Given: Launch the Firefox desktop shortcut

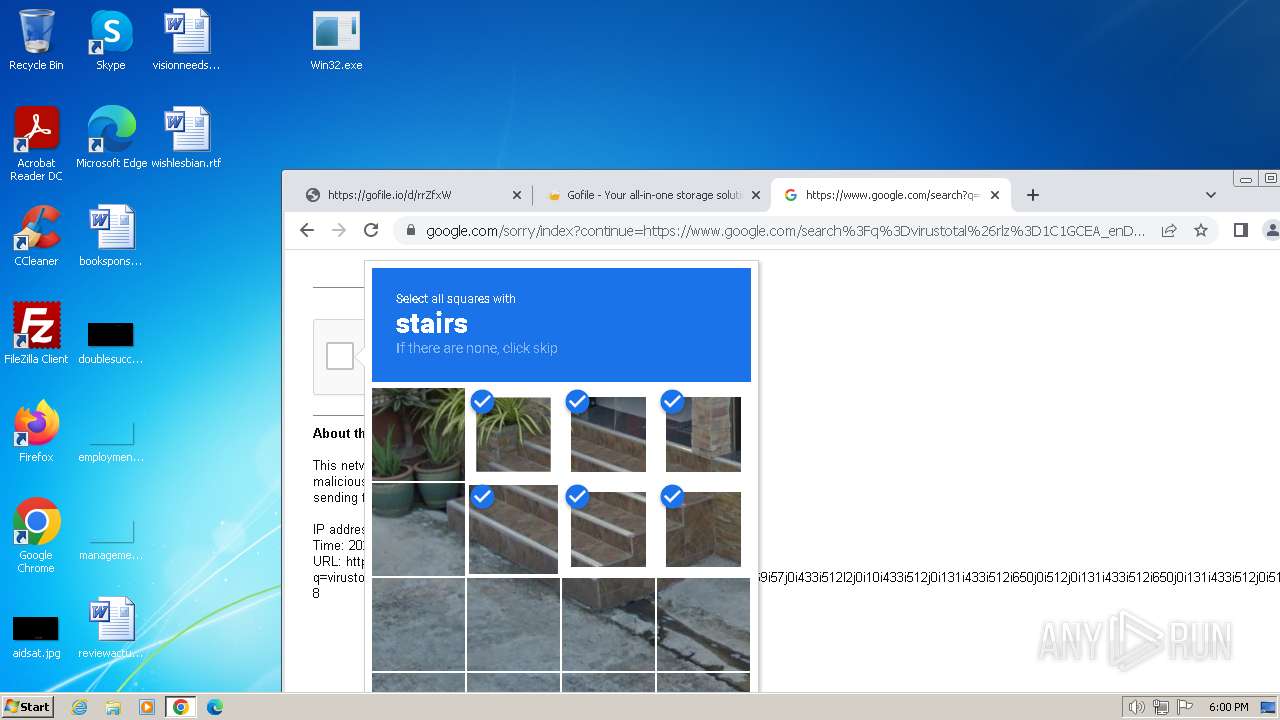Looking at the screenshot, I should coord(36,431).
